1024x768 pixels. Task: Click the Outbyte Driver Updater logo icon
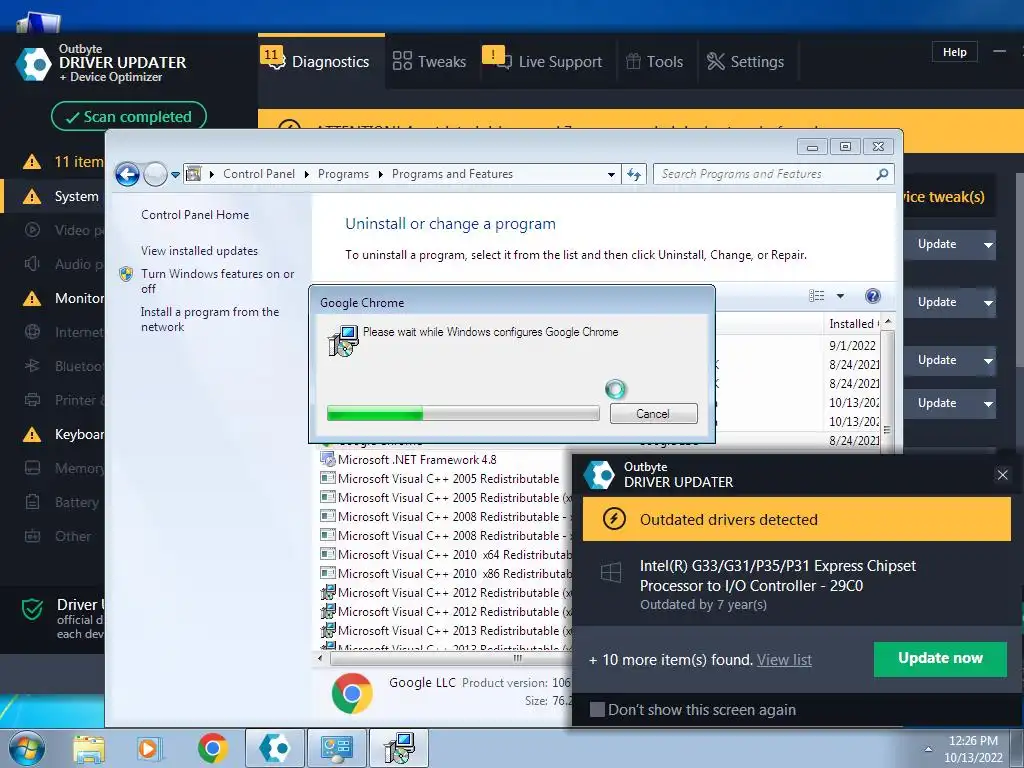[x=33, y=64]
